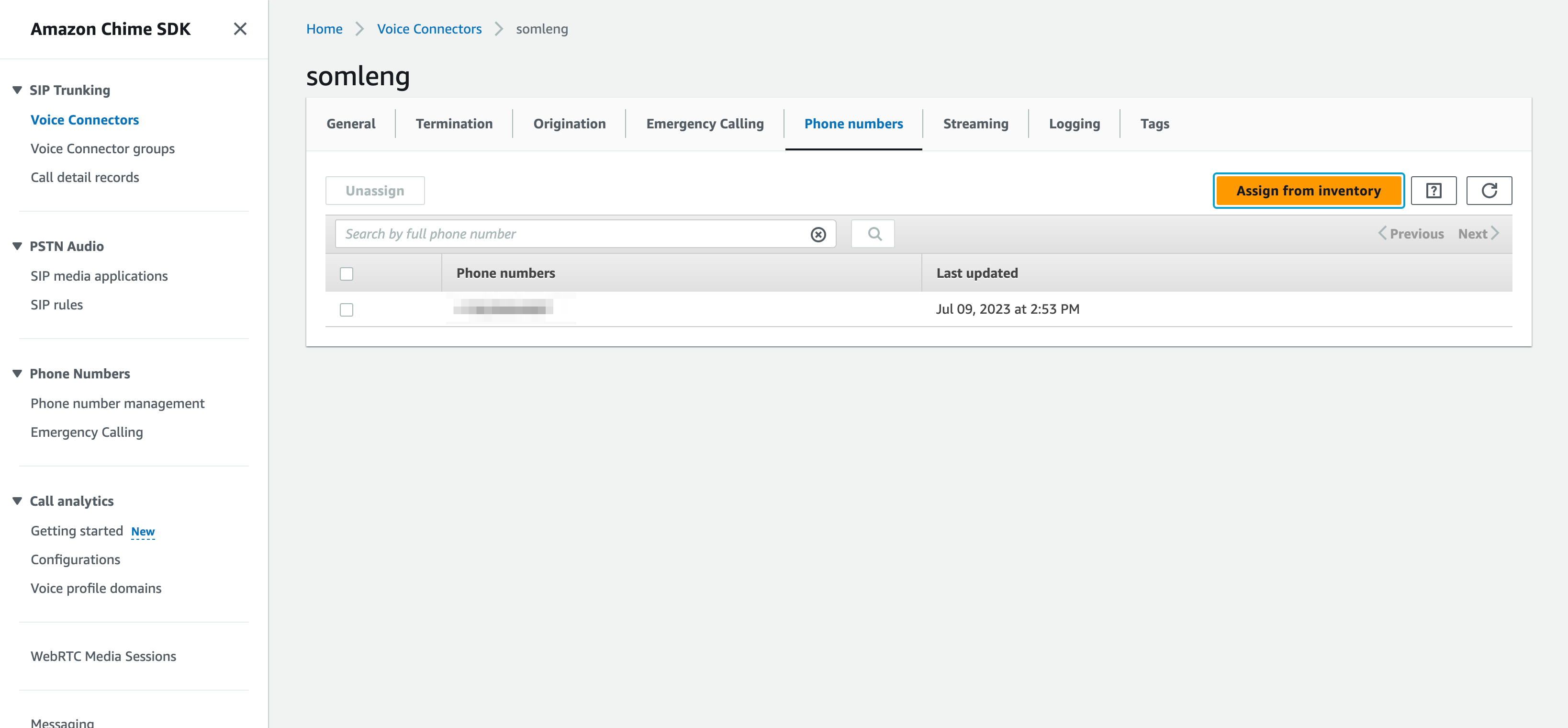
Task: Open the Streaming tab
Action: pyautogui.click(x=975, y=124)
